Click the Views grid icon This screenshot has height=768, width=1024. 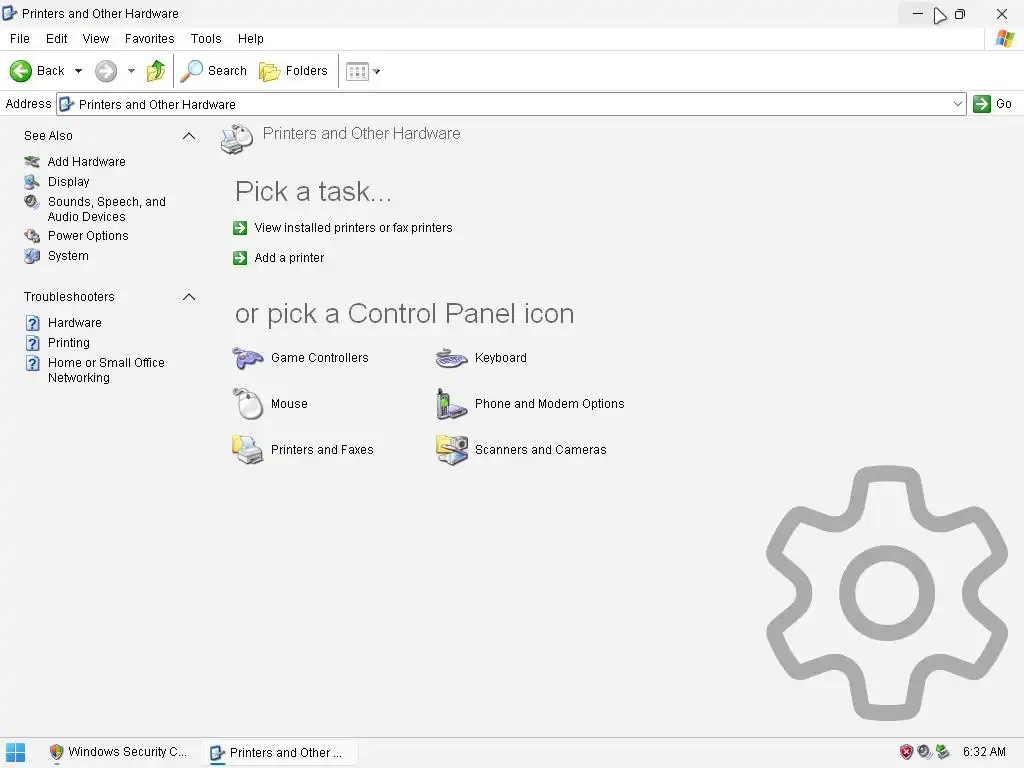coord(357,71)
